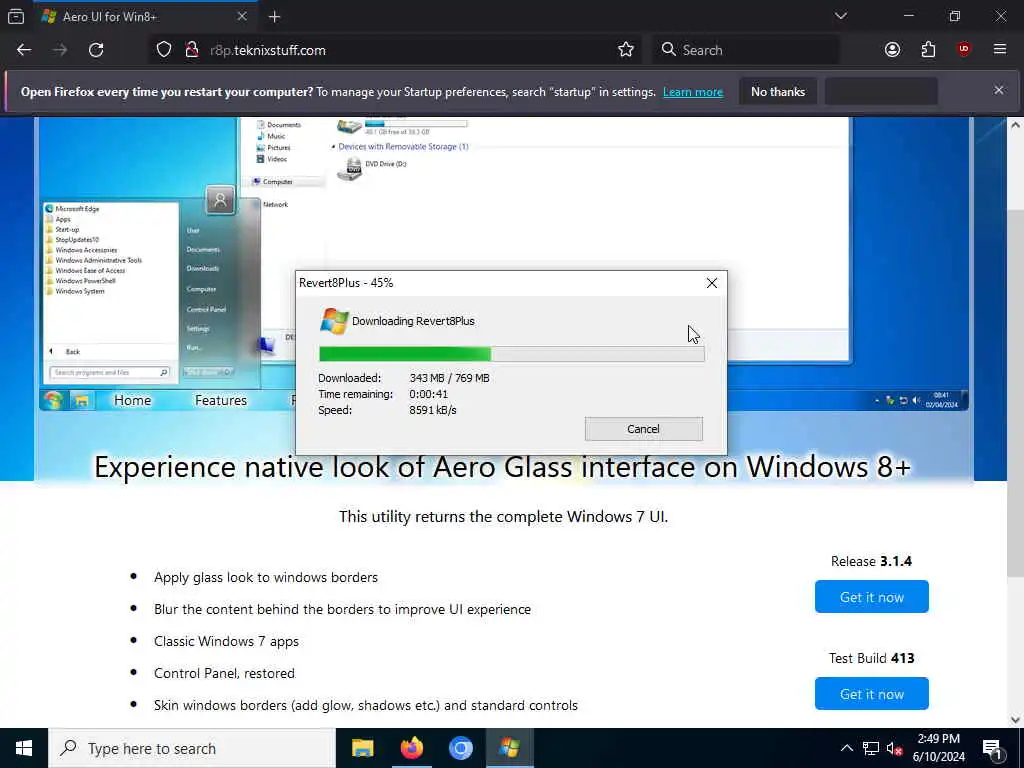Click the taskbar Type here to search box
The height and width of the screenshot is (768, 1024).
click(192, 748)
